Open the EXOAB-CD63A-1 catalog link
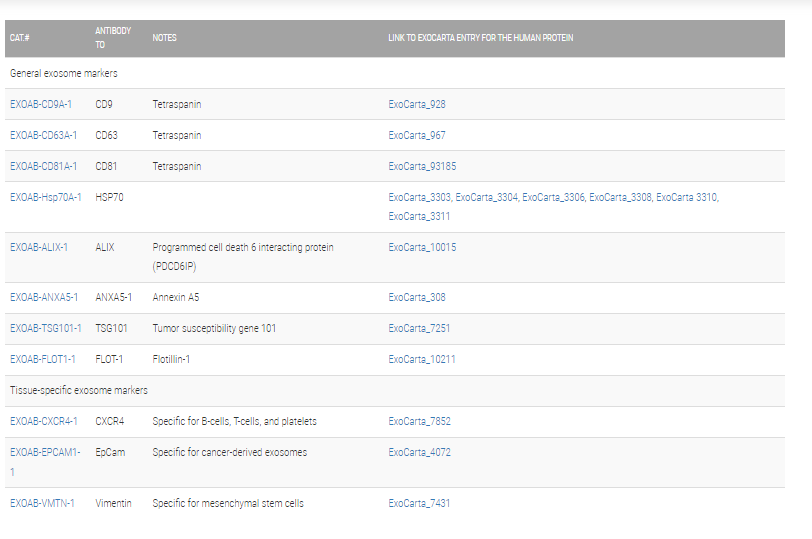The width and height of the screenshot is (812, 539). pyautogui.click(x=43, y=135)
